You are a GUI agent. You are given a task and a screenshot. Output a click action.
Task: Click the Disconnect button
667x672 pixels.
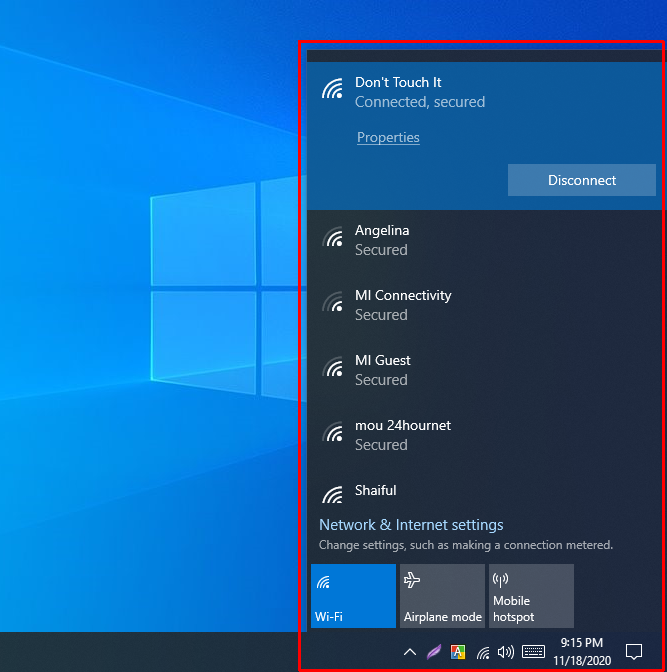(581, 181)
